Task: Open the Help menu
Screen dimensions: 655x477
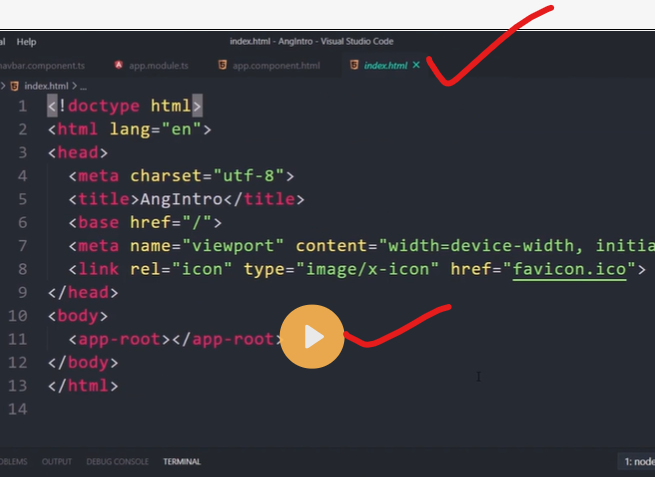Action: click(26, 41)
